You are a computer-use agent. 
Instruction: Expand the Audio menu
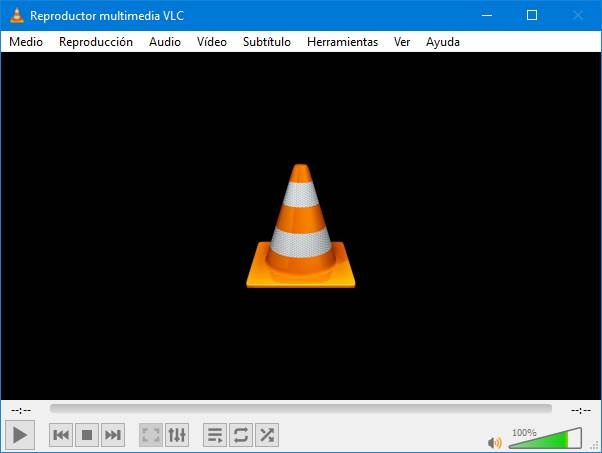165,41
